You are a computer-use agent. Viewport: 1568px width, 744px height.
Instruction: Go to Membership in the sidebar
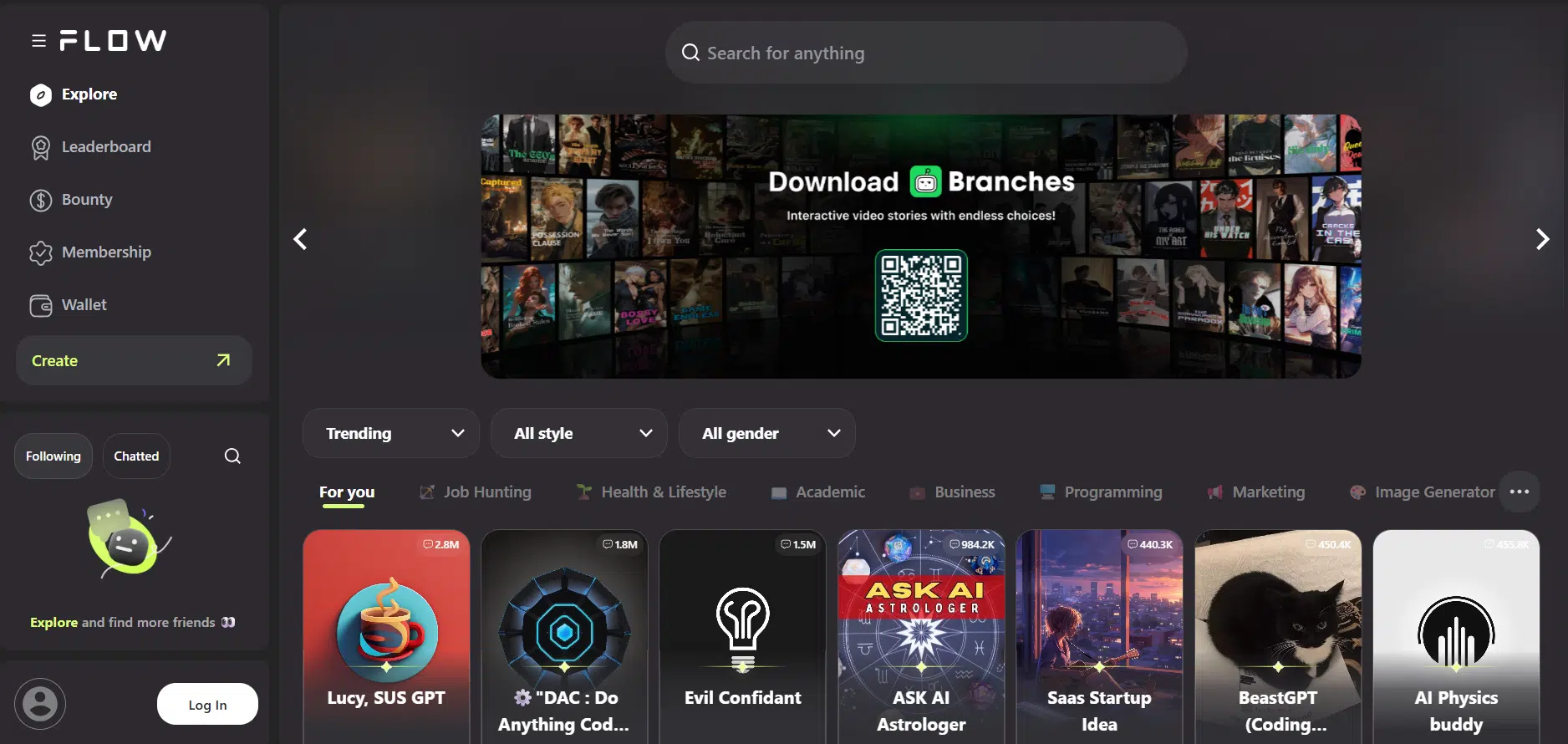click(105, 252)
